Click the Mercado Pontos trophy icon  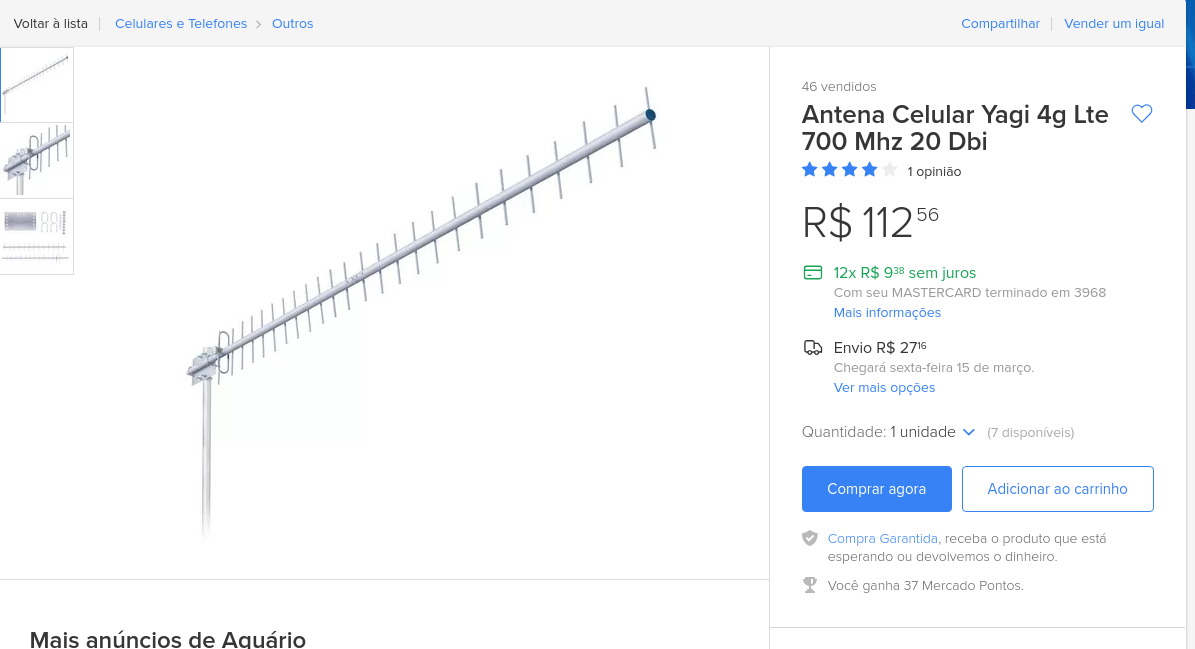(x=810, y=585)
